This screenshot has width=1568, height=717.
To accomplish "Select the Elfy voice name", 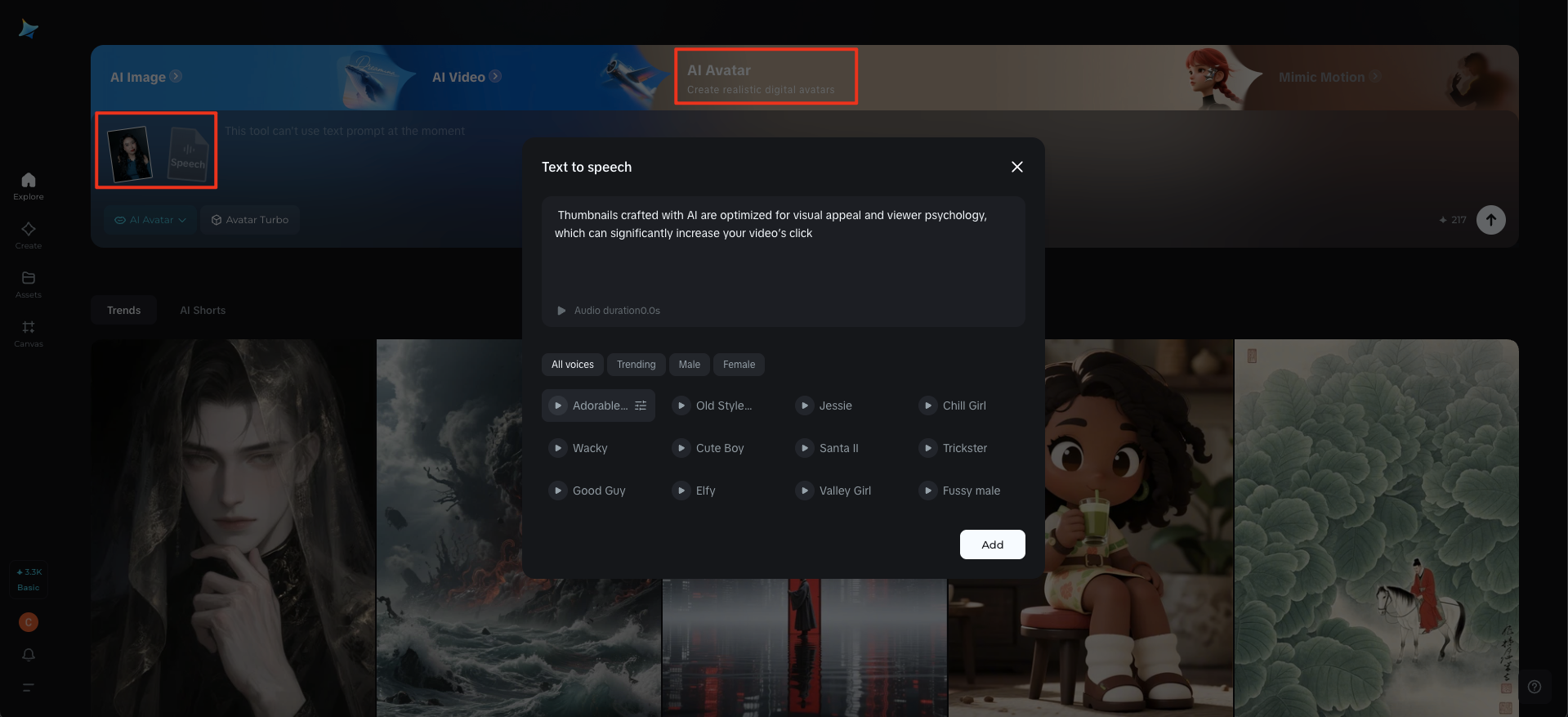I will point(706,491).
